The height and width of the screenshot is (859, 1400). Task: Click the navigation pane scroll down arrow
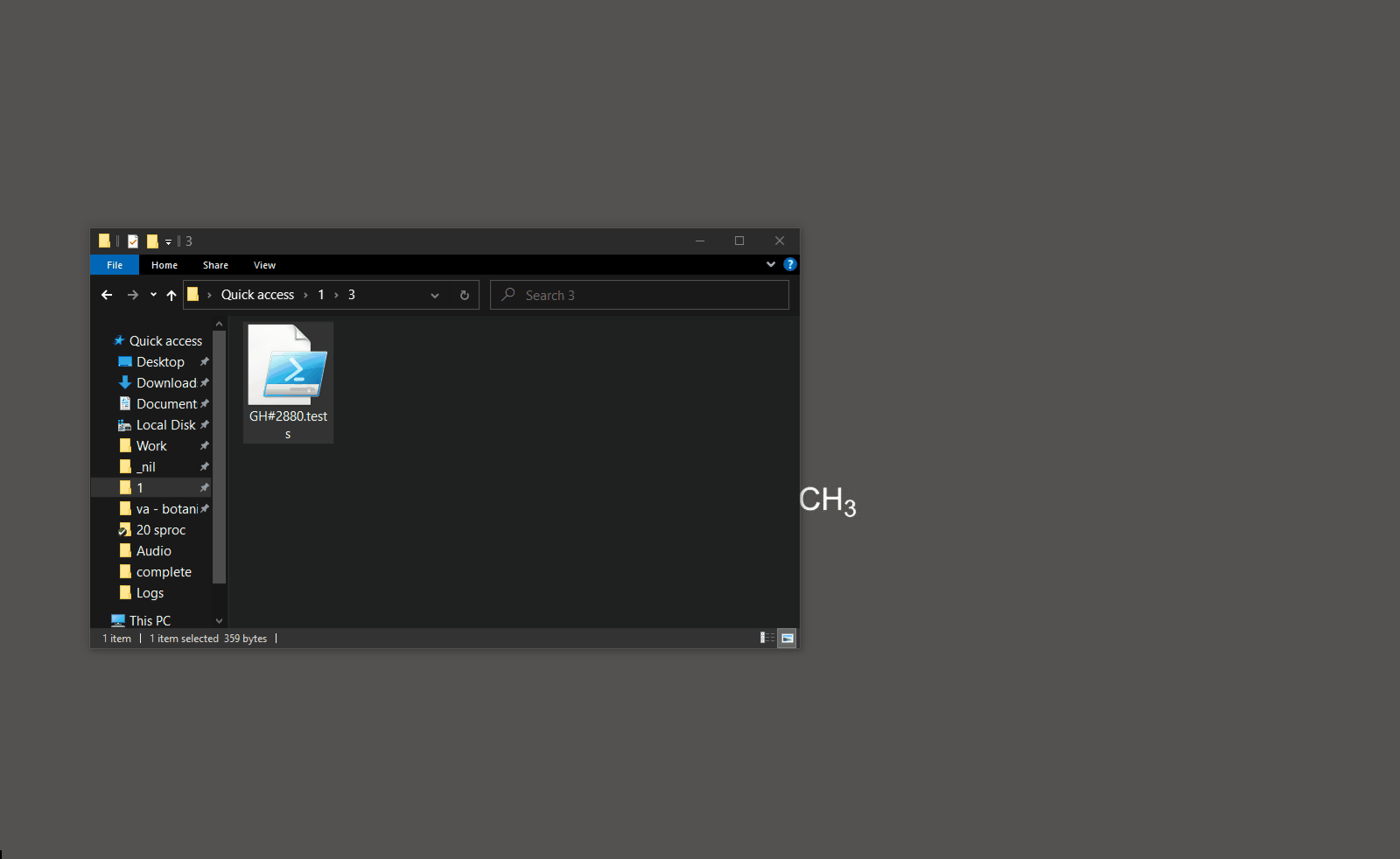219,621
